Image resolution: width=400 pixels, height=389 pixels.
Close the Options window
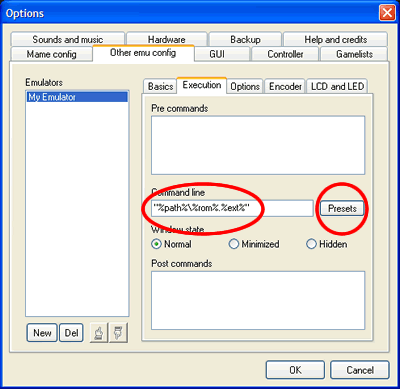tap(387, 13)
